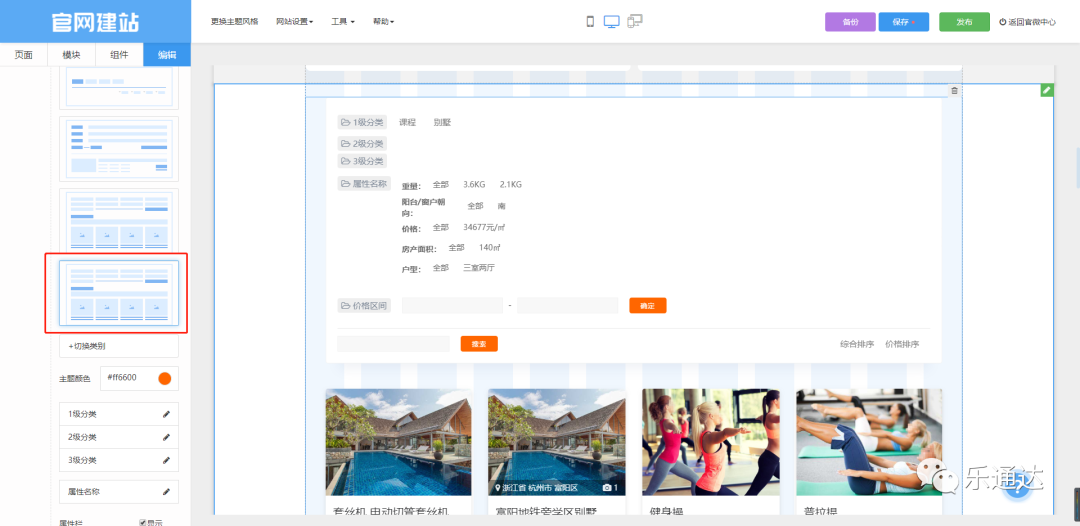Switch to the 模块 tab

(x=72, y=55)
